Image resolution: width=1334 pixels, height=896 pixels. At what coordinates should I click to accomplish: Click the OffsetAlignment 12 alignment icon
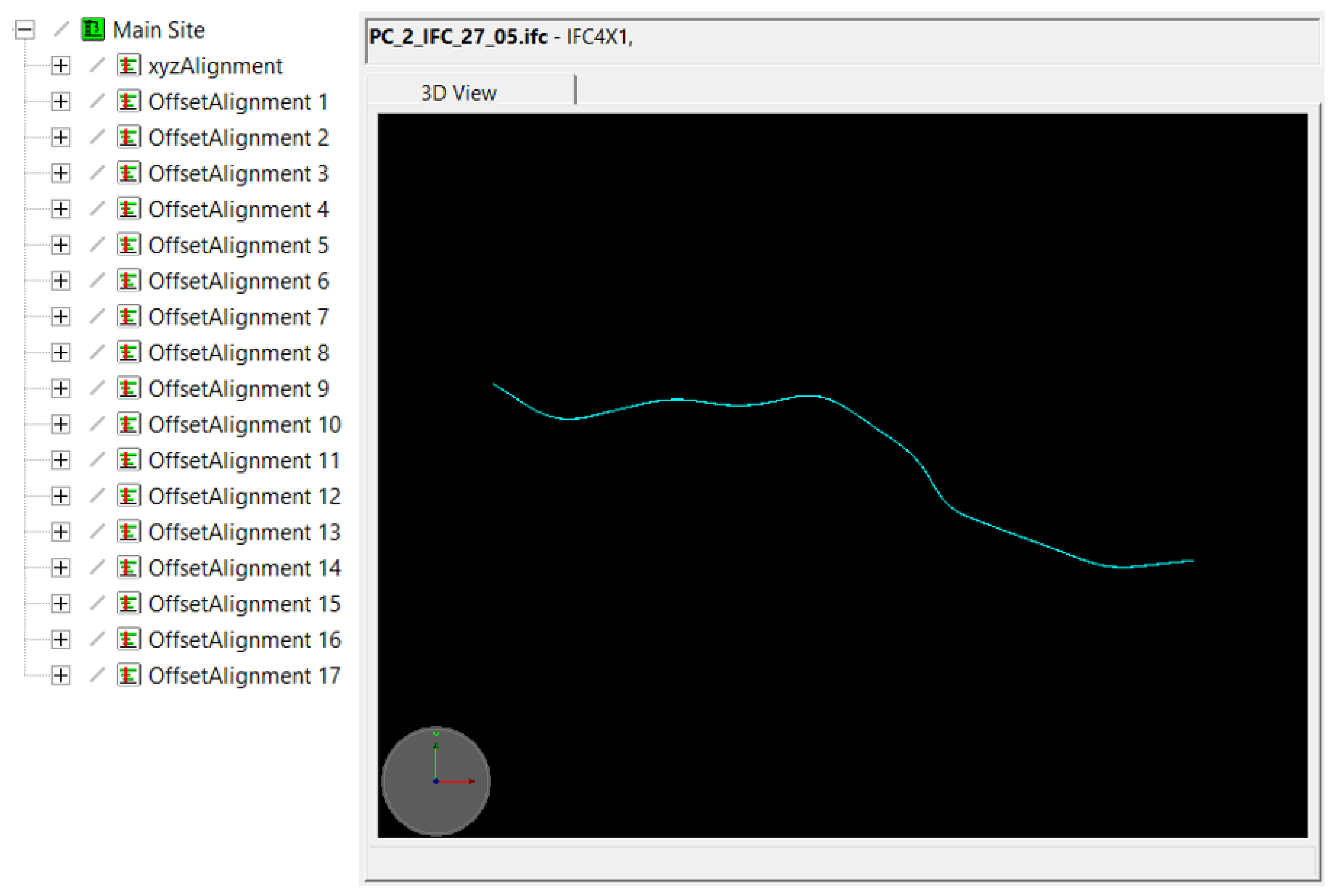pos(128,496)
